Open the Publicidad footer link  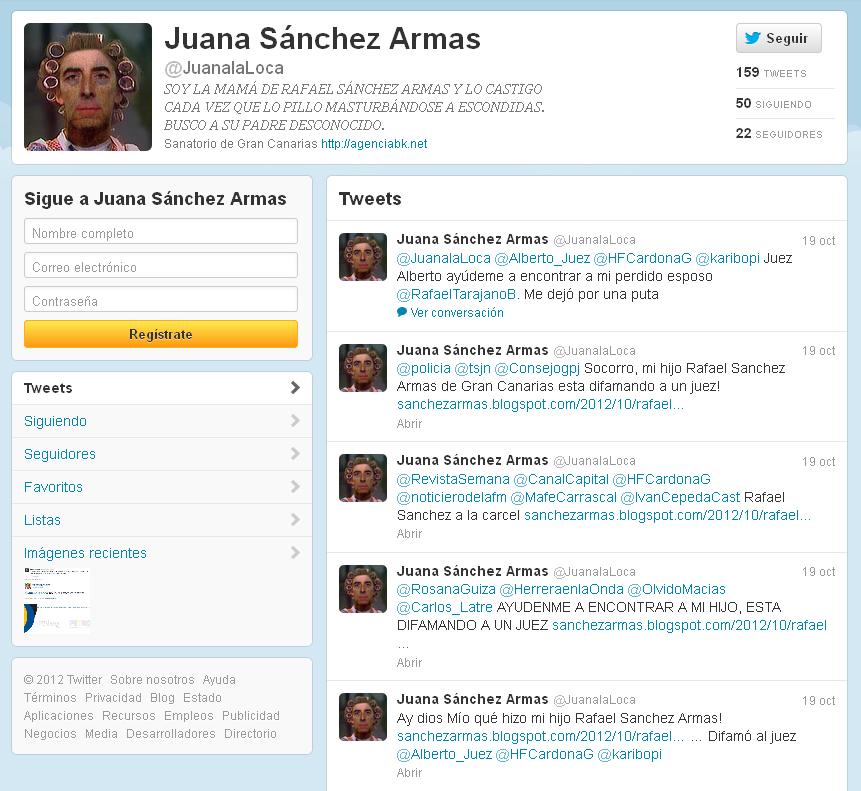251,716
